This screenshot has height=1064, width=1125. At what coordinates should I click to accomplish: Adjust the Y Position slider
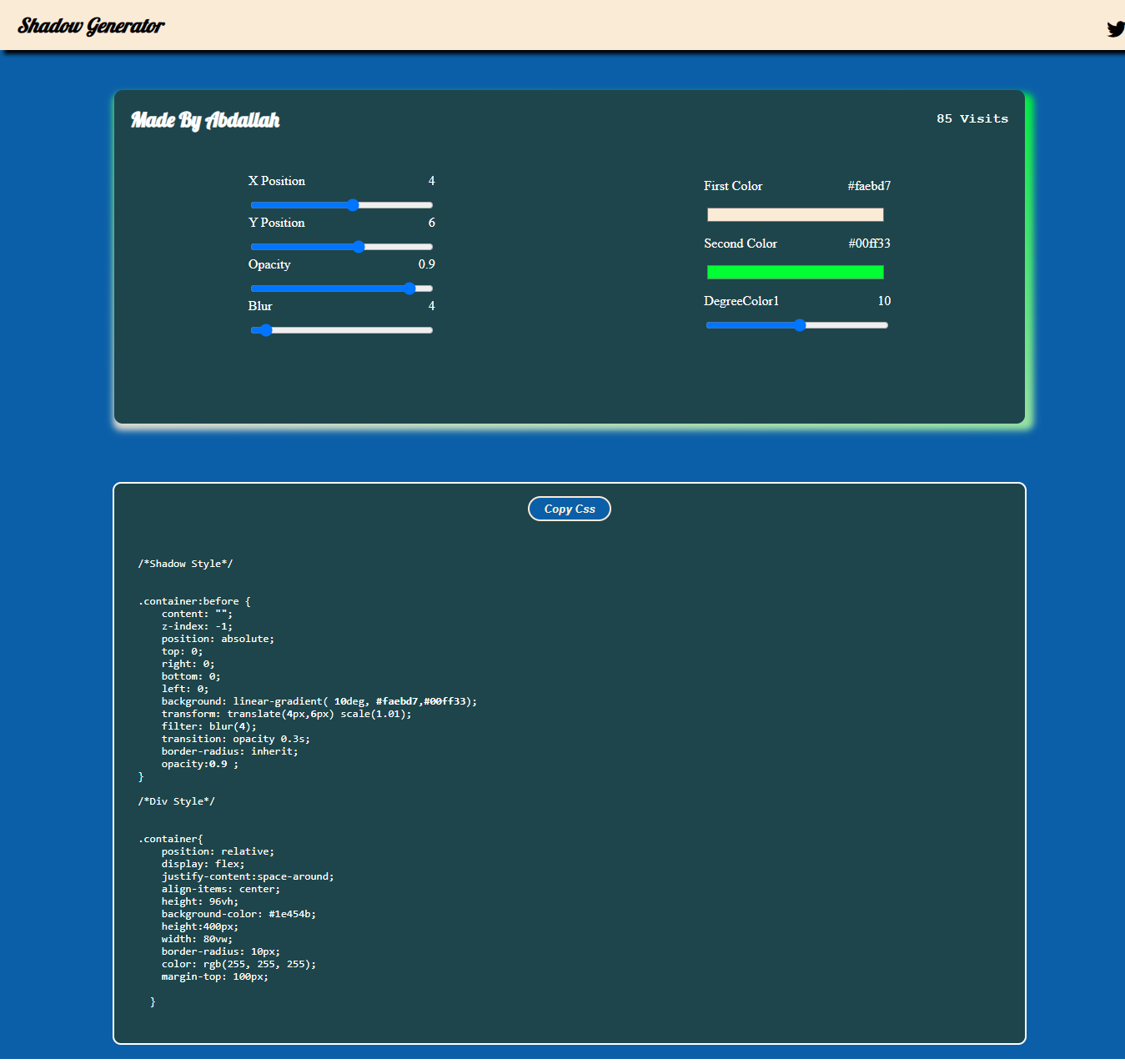pos(342,247)
